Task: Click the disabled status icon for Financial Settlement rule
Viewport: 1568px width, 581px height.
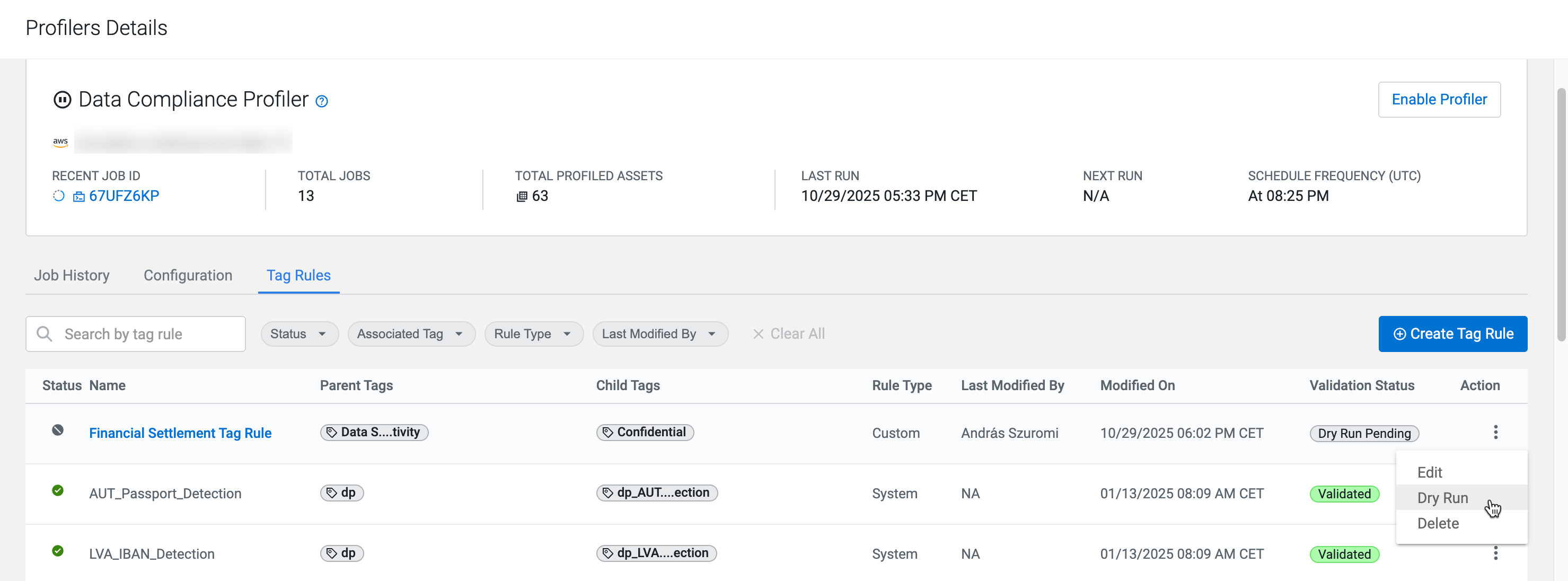Action: pyautogui.click(x=58, y=430)
